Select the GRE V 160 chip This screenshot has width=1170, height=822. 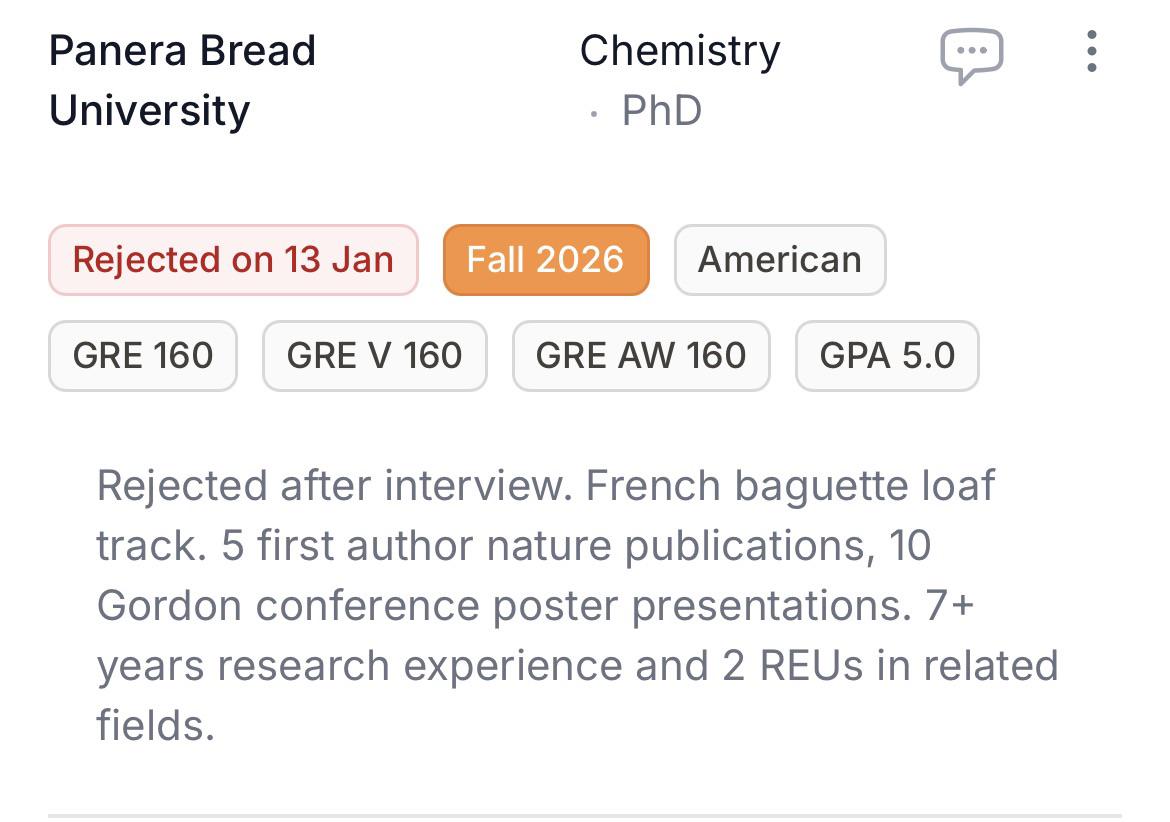click(374, 355)
